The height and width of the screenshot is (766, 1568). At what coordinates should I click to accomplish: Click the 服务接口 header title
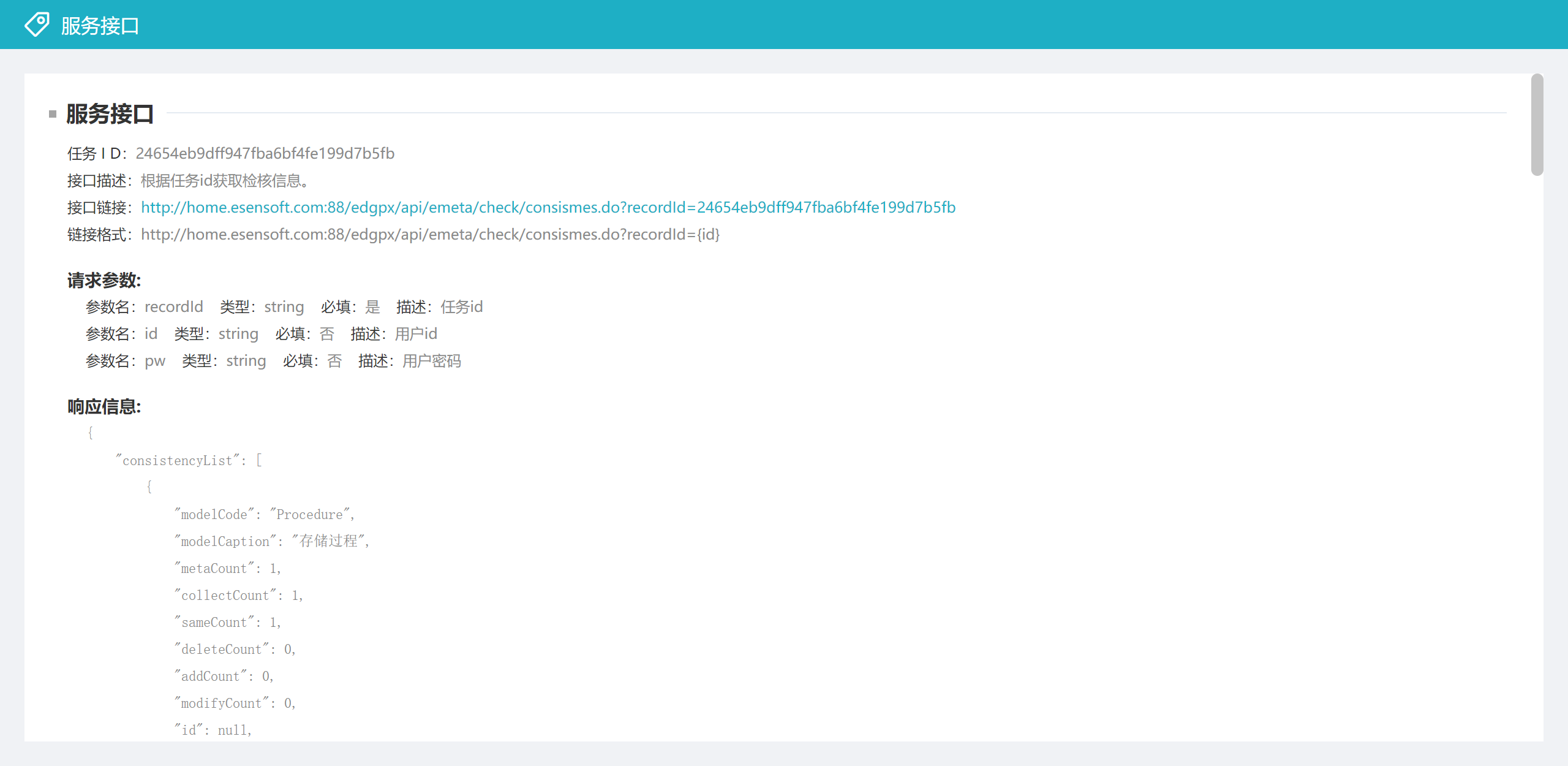pyautogui.click(x=100, y=26)
